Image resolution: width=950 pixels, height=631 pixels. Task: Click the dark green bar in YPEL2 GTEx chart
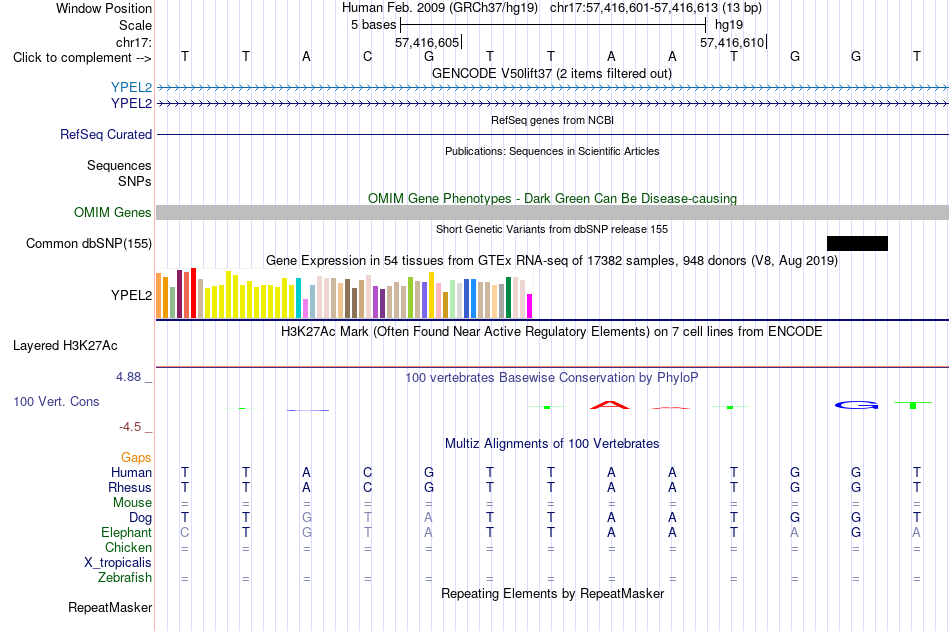point(508,298)
